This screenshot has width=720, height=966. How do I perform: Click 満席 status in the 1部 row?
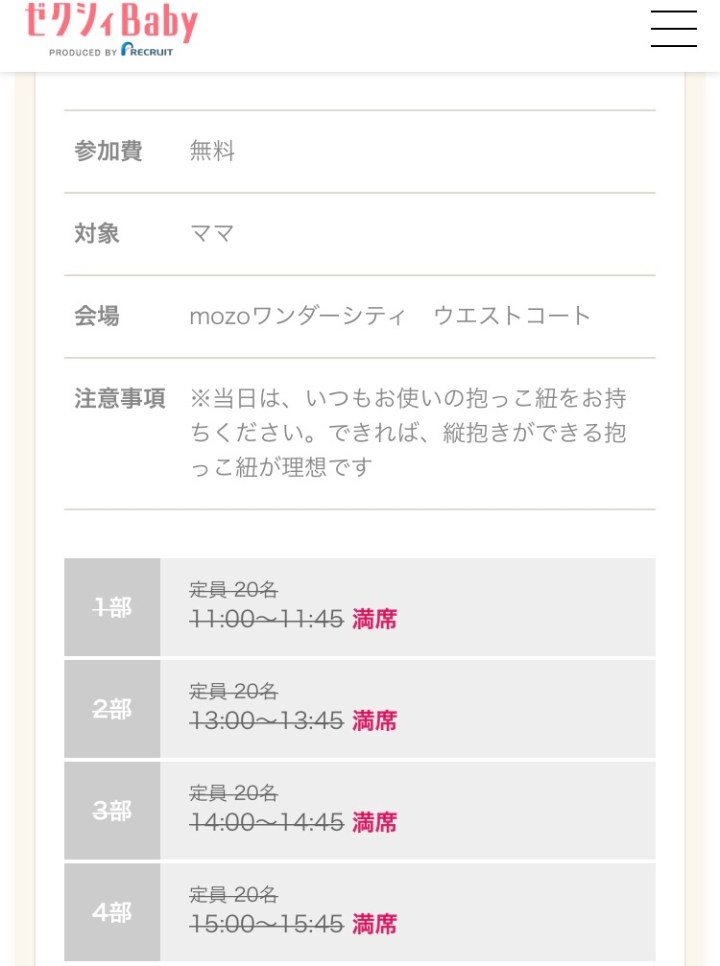375,620
